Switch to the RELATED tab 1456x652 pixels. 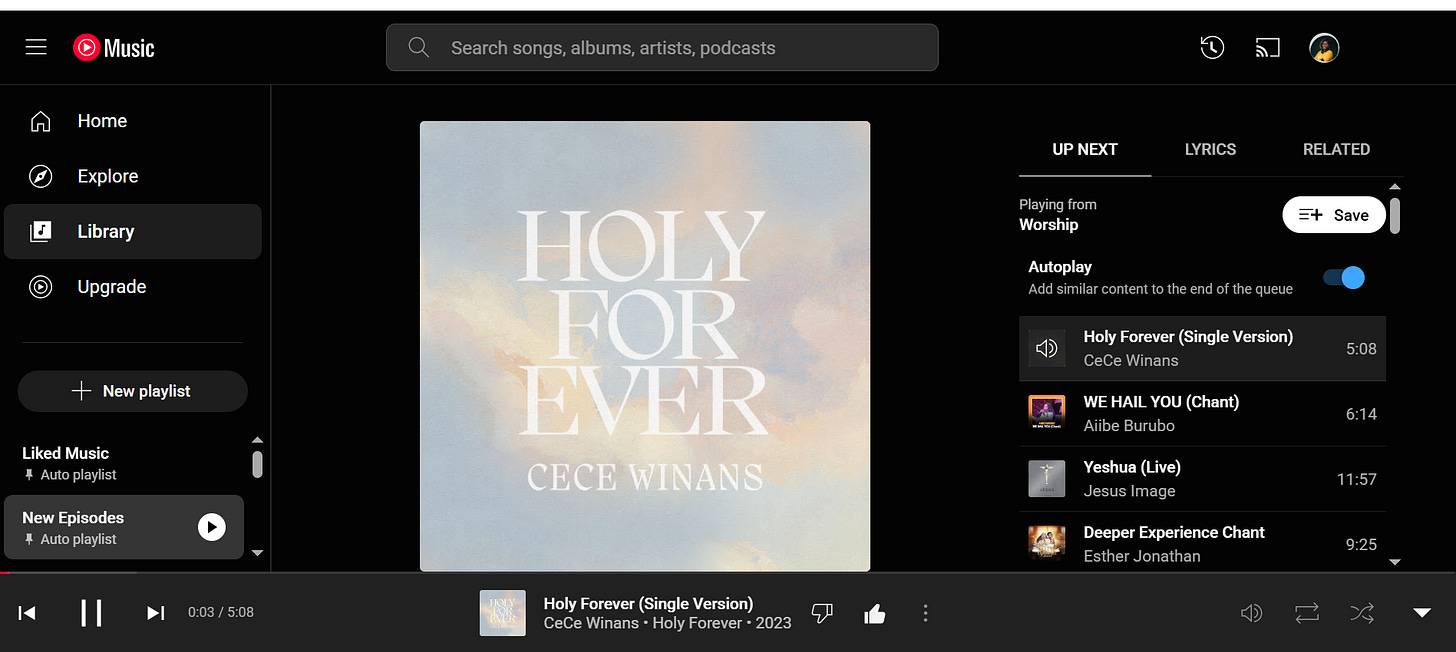[x=1336, y=149]
